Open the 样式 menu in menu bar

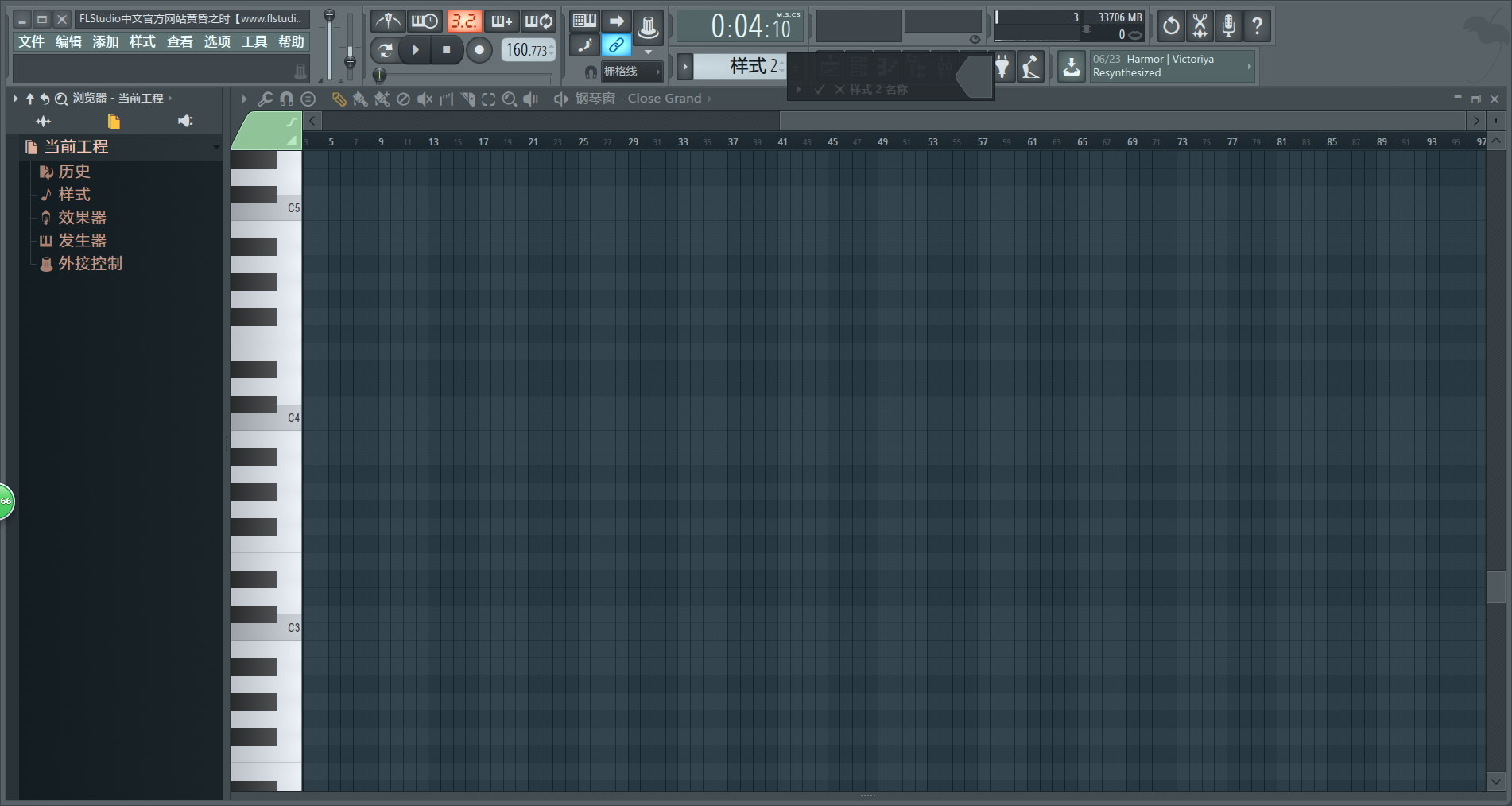click(x=143, y=41)
